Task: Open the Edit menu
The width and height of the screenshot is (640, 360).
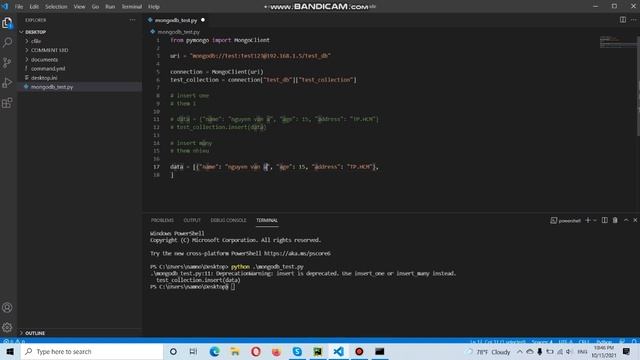Action: (34, 7)
